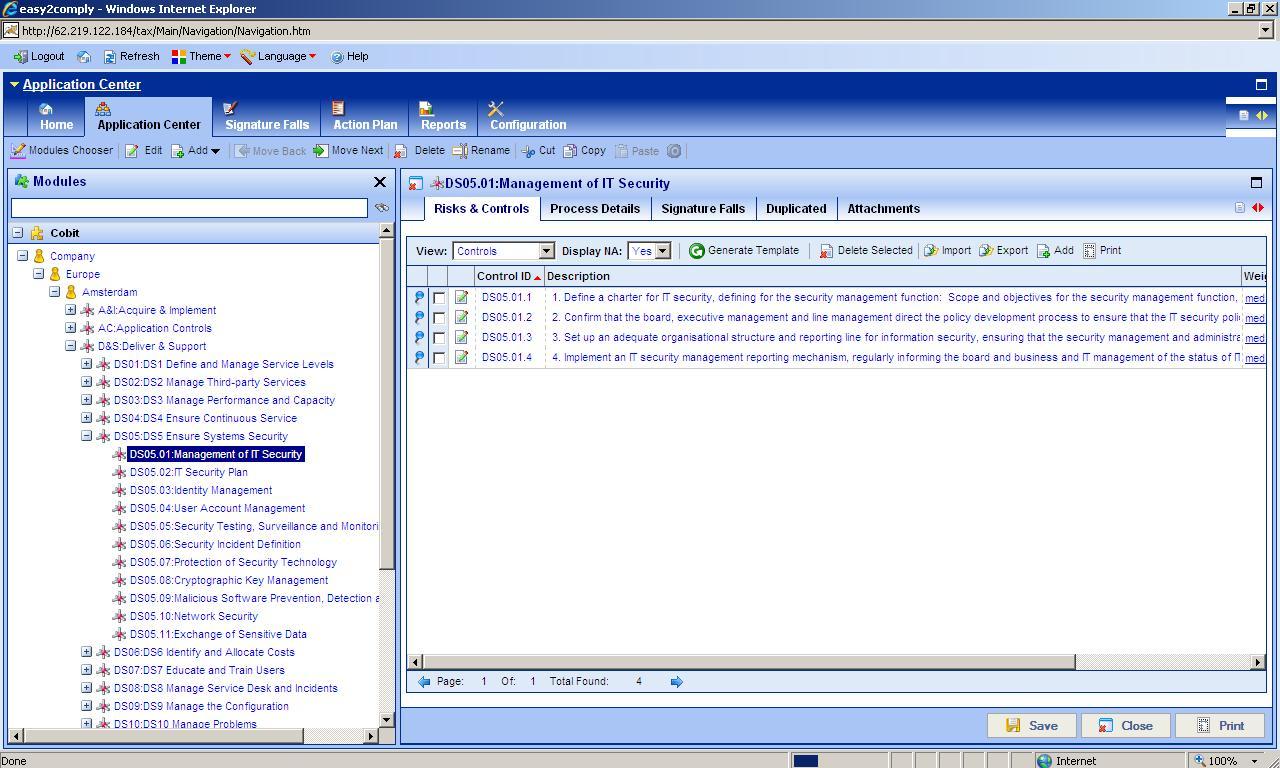Click the binoculars search icon in Modules
Image resolution: width=1280 pixels, height=768 pixels.
[382, 208]
